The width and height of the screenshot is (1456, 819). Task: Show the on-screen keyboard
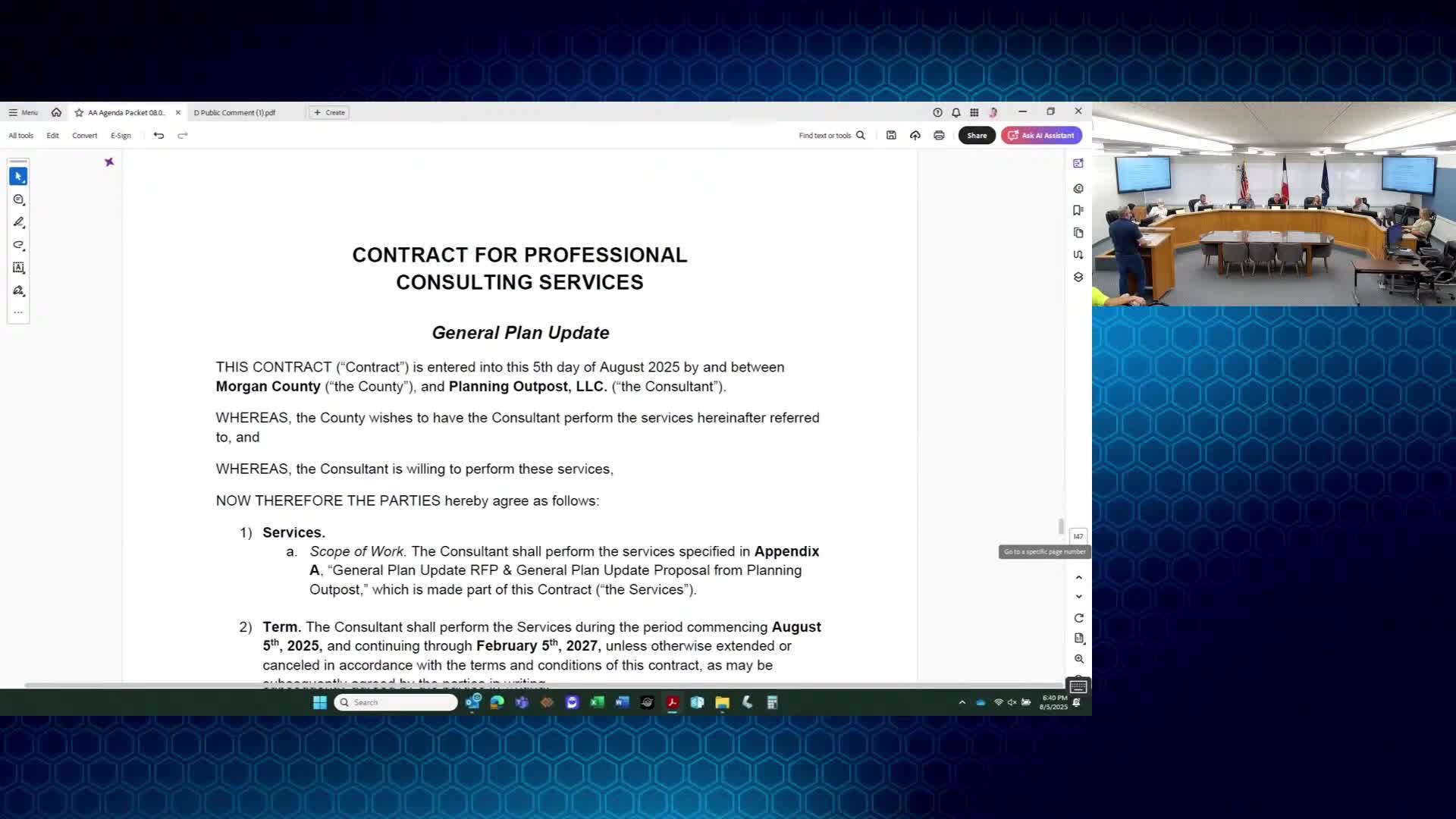click(1078, 686)
